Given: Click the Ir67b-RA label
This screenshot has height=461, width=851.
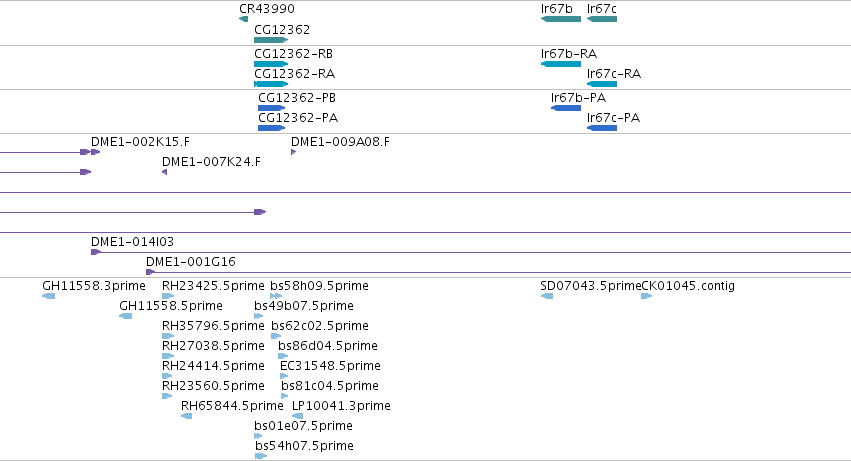Looking at the screenshot, I should [569, 54].
